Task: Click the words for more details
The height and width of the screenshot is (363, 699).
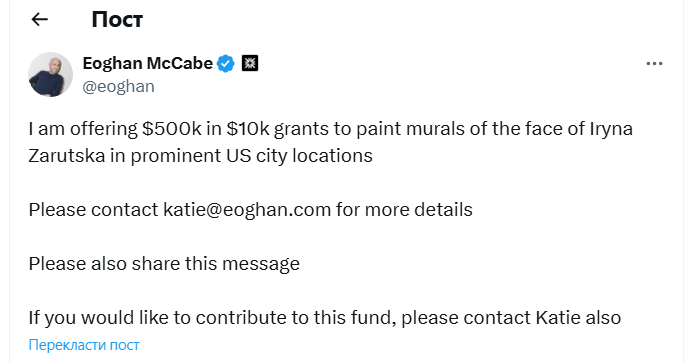Action: click(x=404, y=210)
